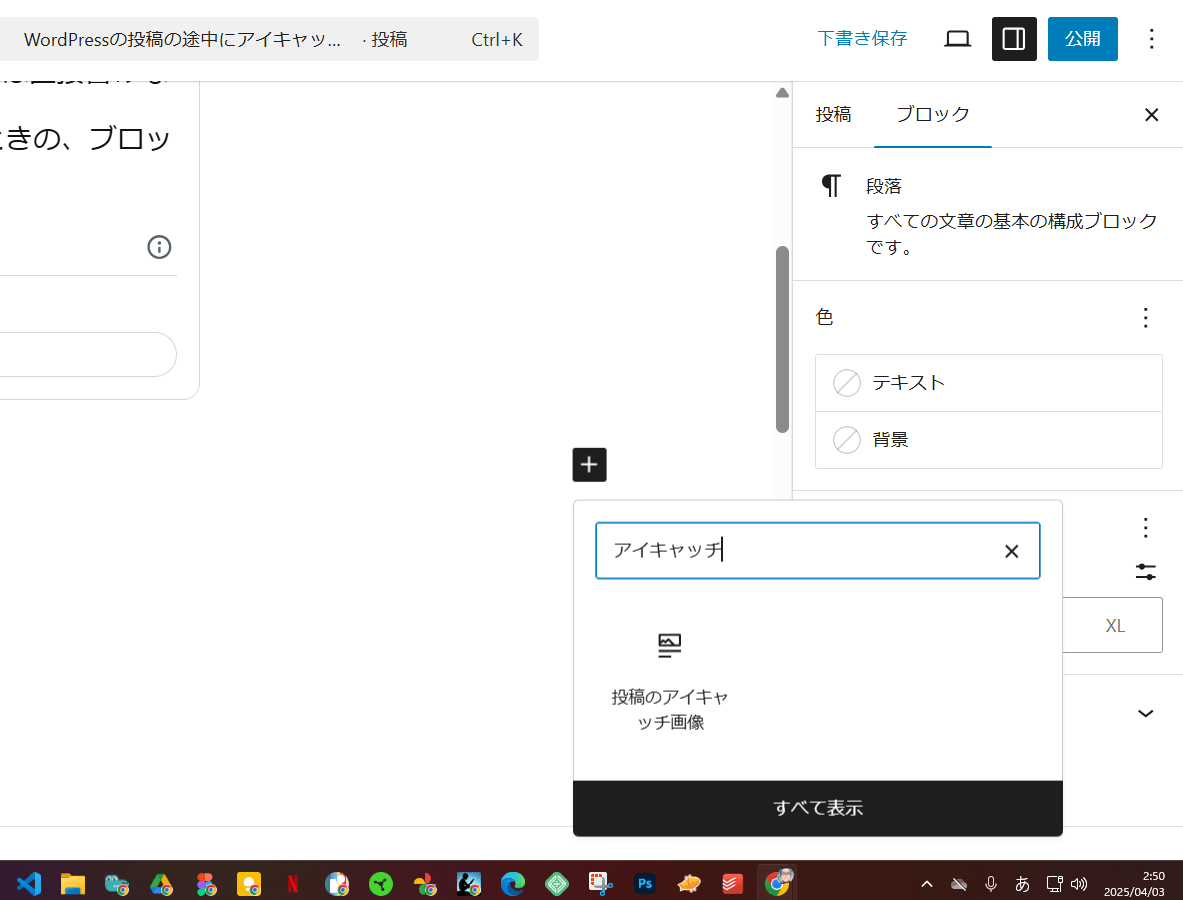Open the document title command palette bar
Viewport: 1183px width, 900px height.
coord(269,39)
